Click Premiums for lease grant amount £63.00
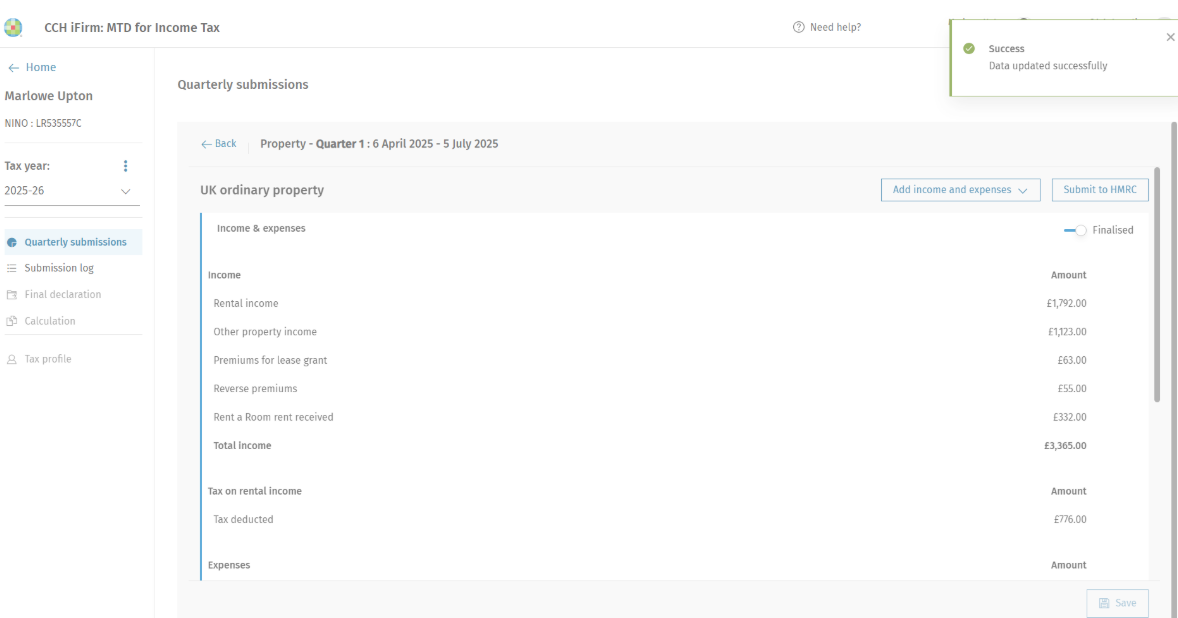Image resolution: width=1178 pixels, height=618 pixels. click(1072, 360)
